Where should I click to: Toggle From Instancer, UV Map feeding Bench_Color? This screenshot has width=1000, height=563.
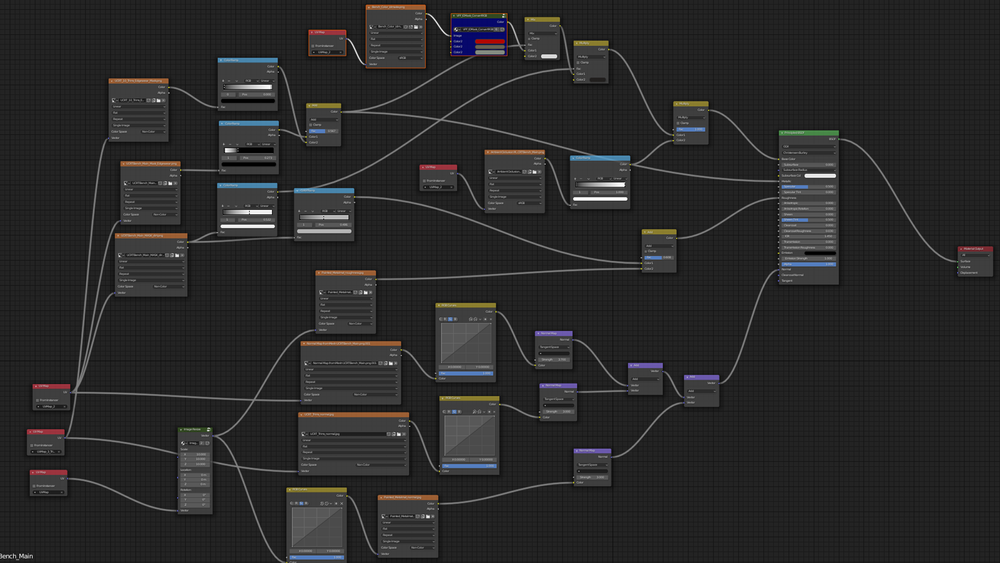[x=312, y=46]
